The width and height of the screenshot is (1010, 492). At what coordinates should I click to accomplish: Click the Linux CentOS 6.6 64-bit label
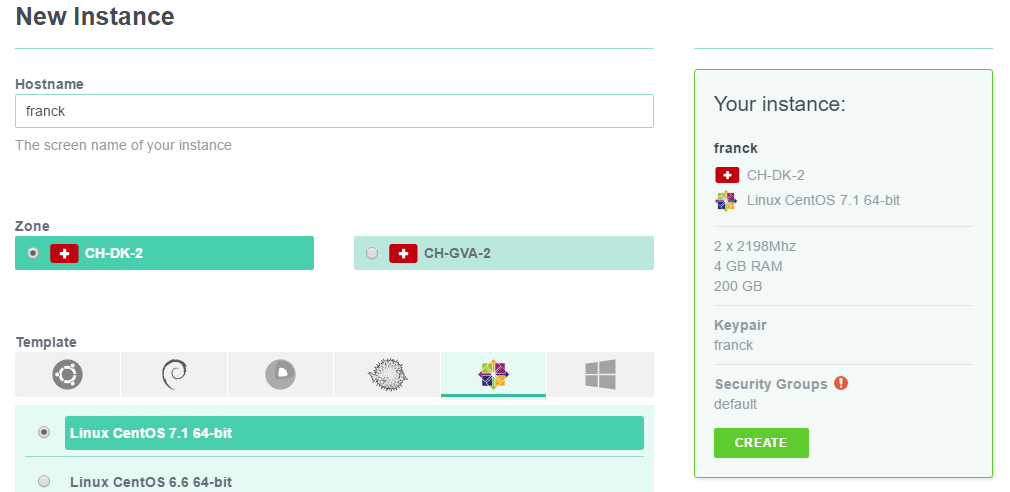(151, 482)
